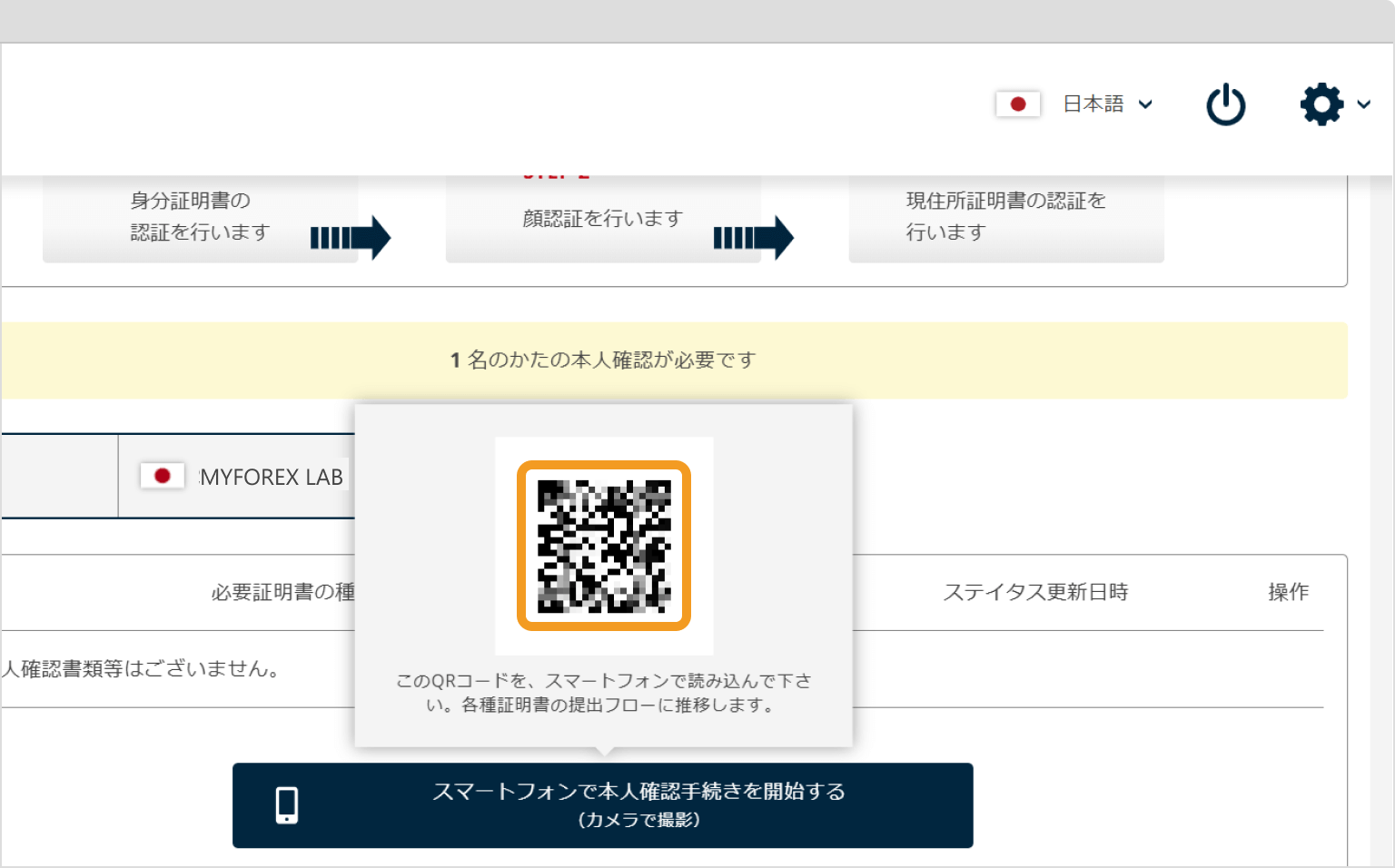Click the 現住所証明書の認証を行います step card
The width and height of the screenshot is (1395, 868).
click(x=1006, y=218)
